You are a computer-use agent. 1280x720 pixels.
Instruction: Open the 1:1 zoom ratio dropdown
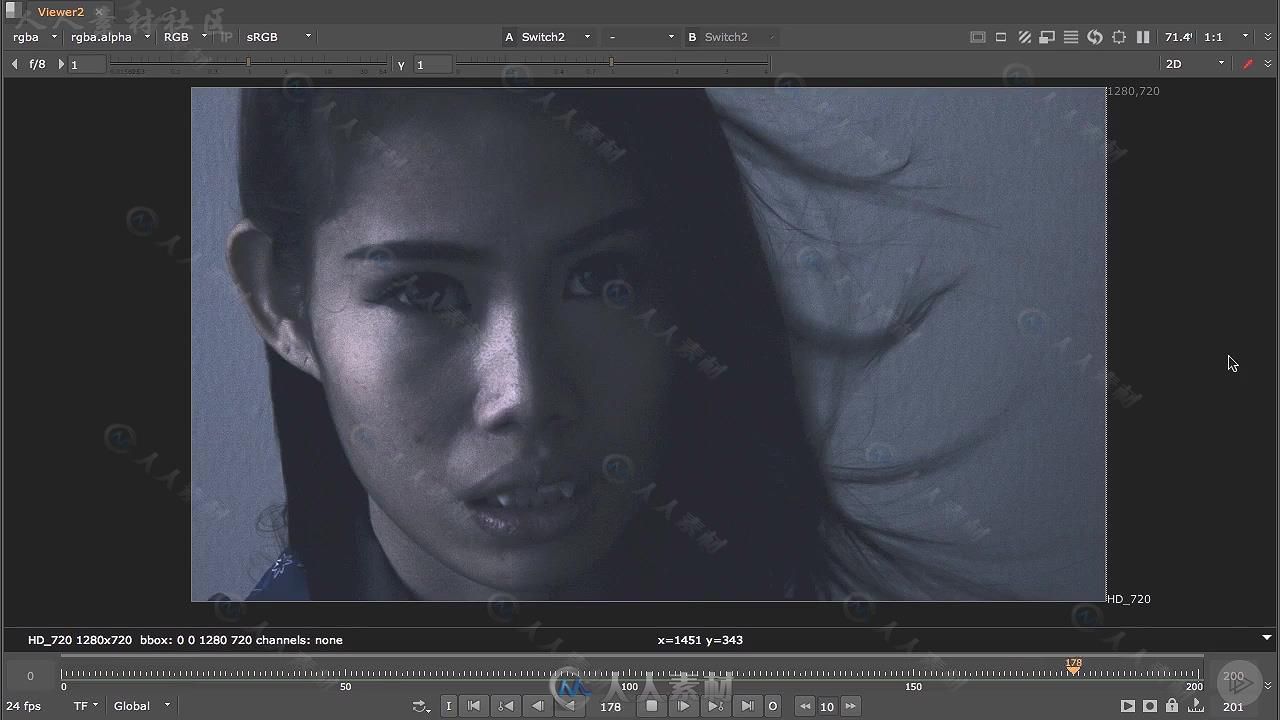tap(1227, 37)
